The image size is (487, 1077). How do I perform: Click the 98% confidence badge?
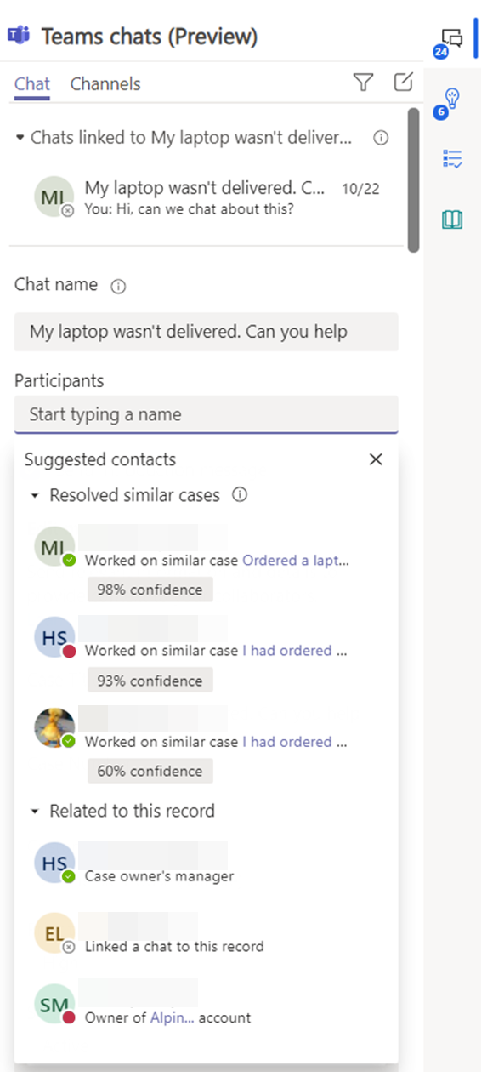coord(150,590)
